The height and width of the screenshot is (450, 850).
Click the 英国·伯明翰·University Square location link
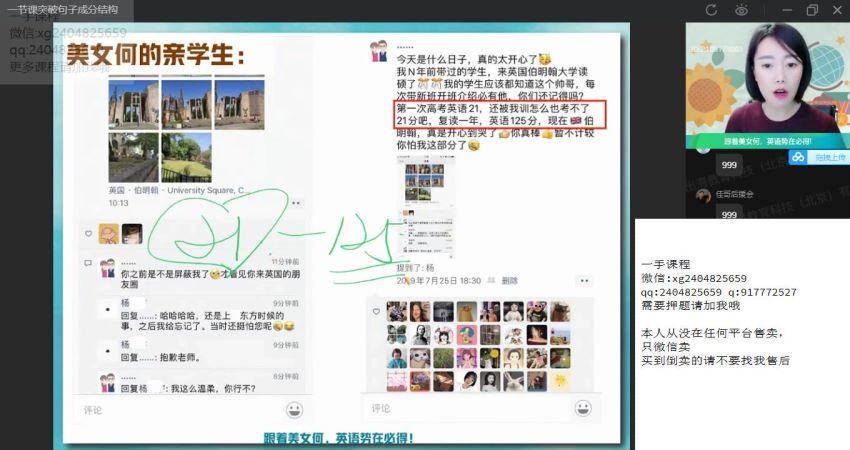179,190
